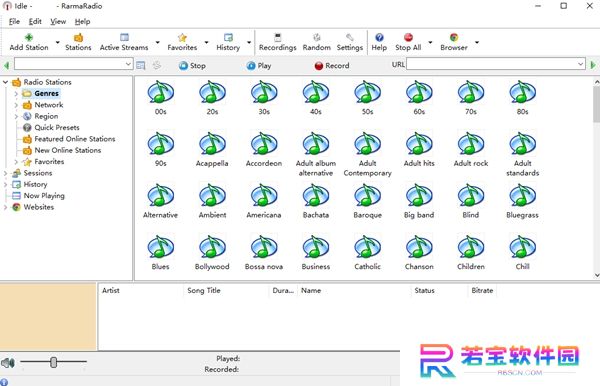Image resolution: width=600 pixels, height=386 pixels.
Task: Open the 00s genre icon
Action: [161, 92]
